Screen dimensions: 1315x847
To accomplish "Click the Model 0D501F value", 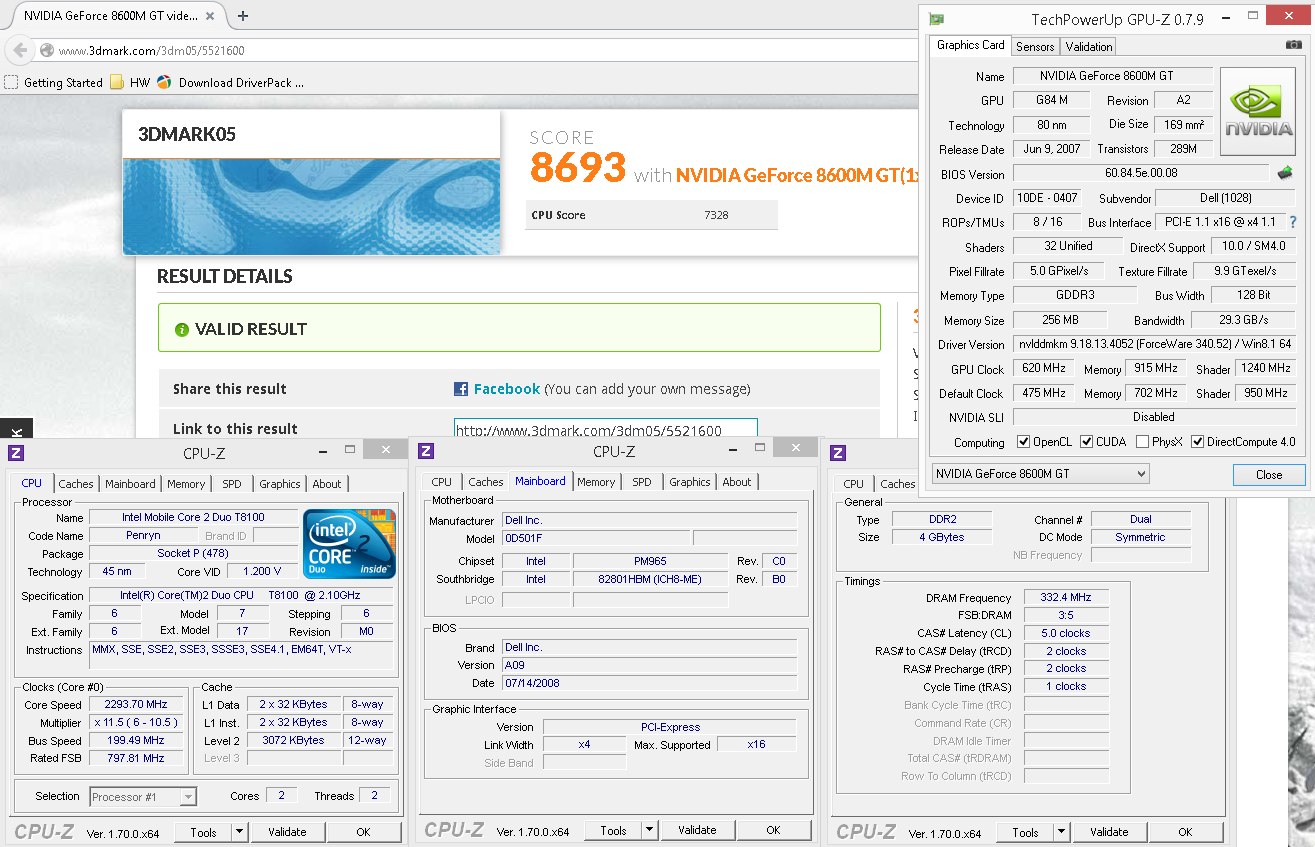I will (596, 538).
